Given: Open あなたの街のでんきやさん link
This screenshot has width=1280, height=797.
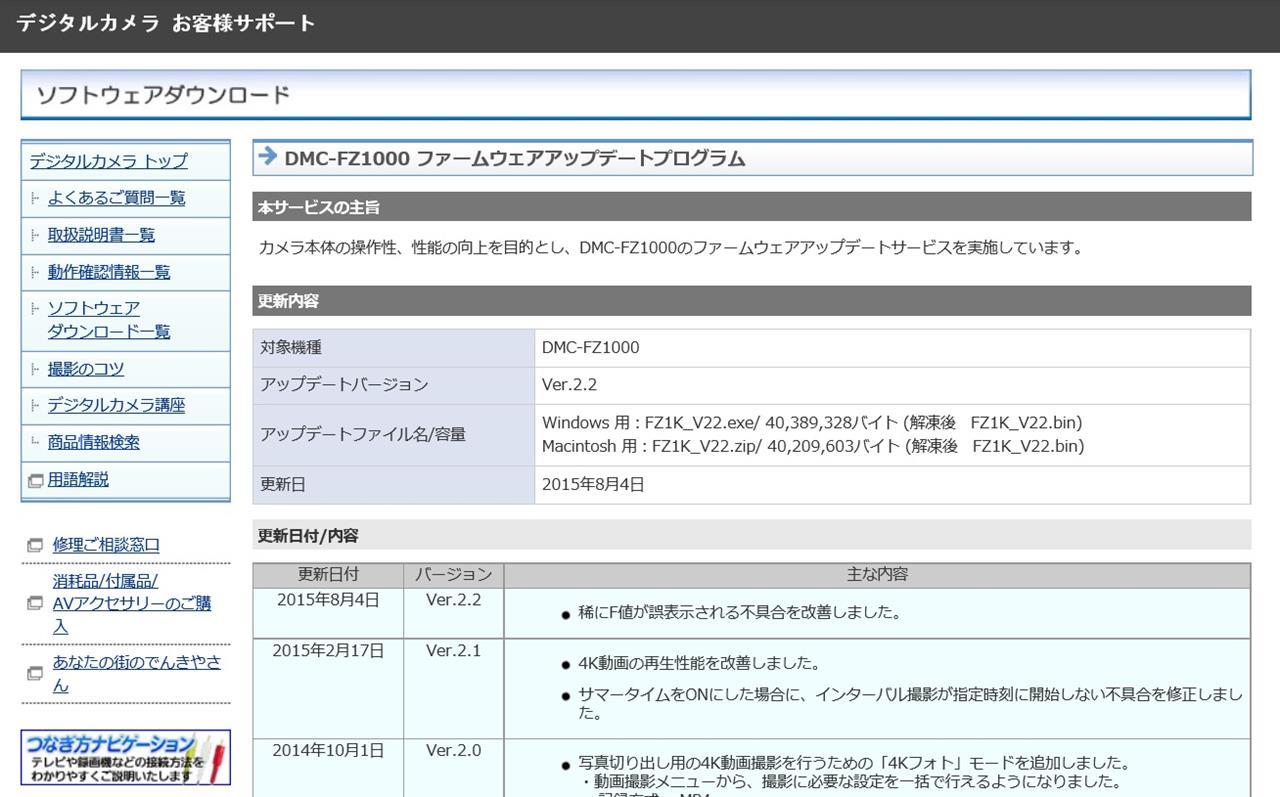Looking at the screenshot, I should (137, 674).
